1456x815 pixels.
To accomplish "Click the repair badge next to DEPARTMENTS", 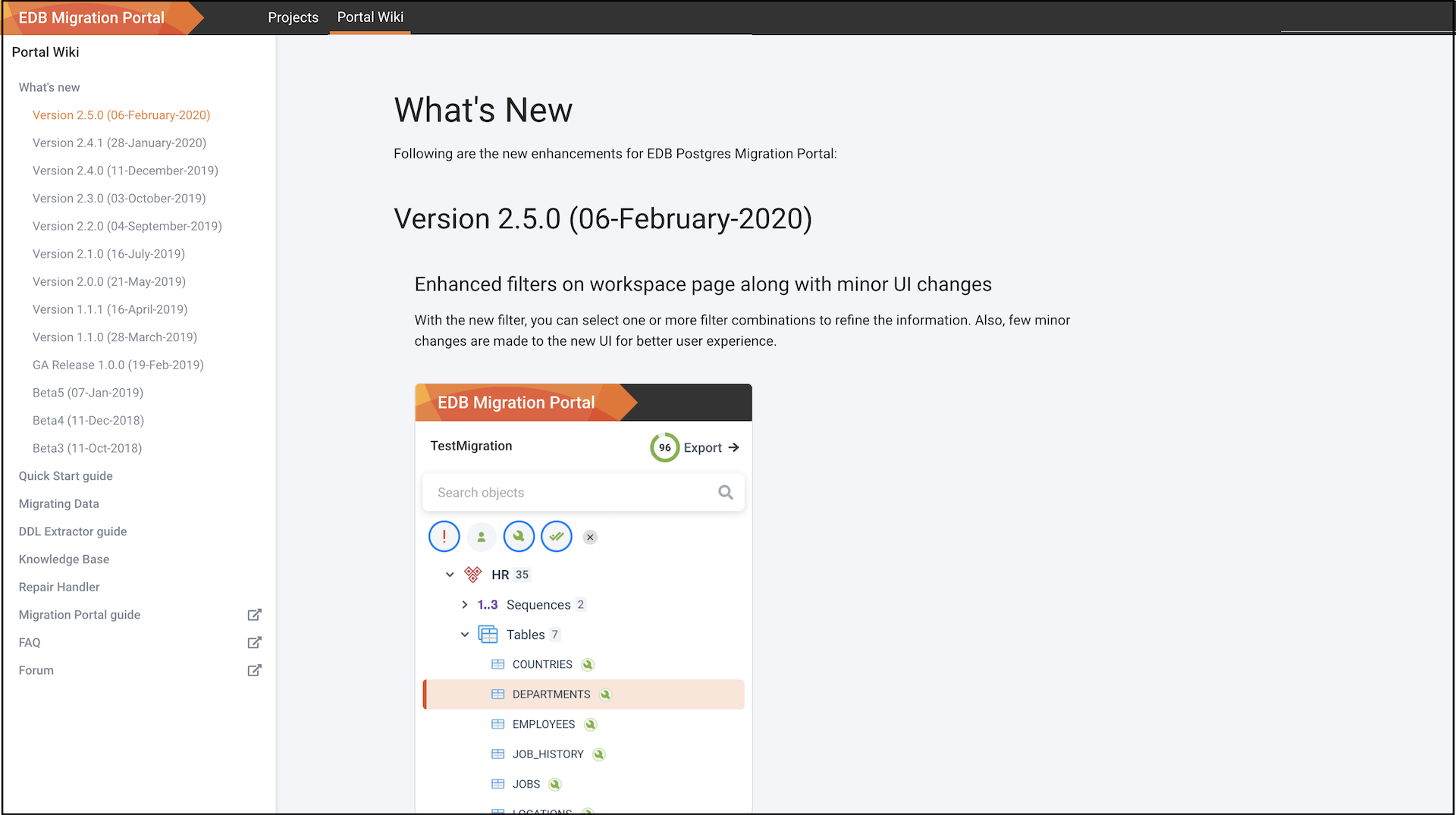I will pyautogui.click(x=605, y=694).
